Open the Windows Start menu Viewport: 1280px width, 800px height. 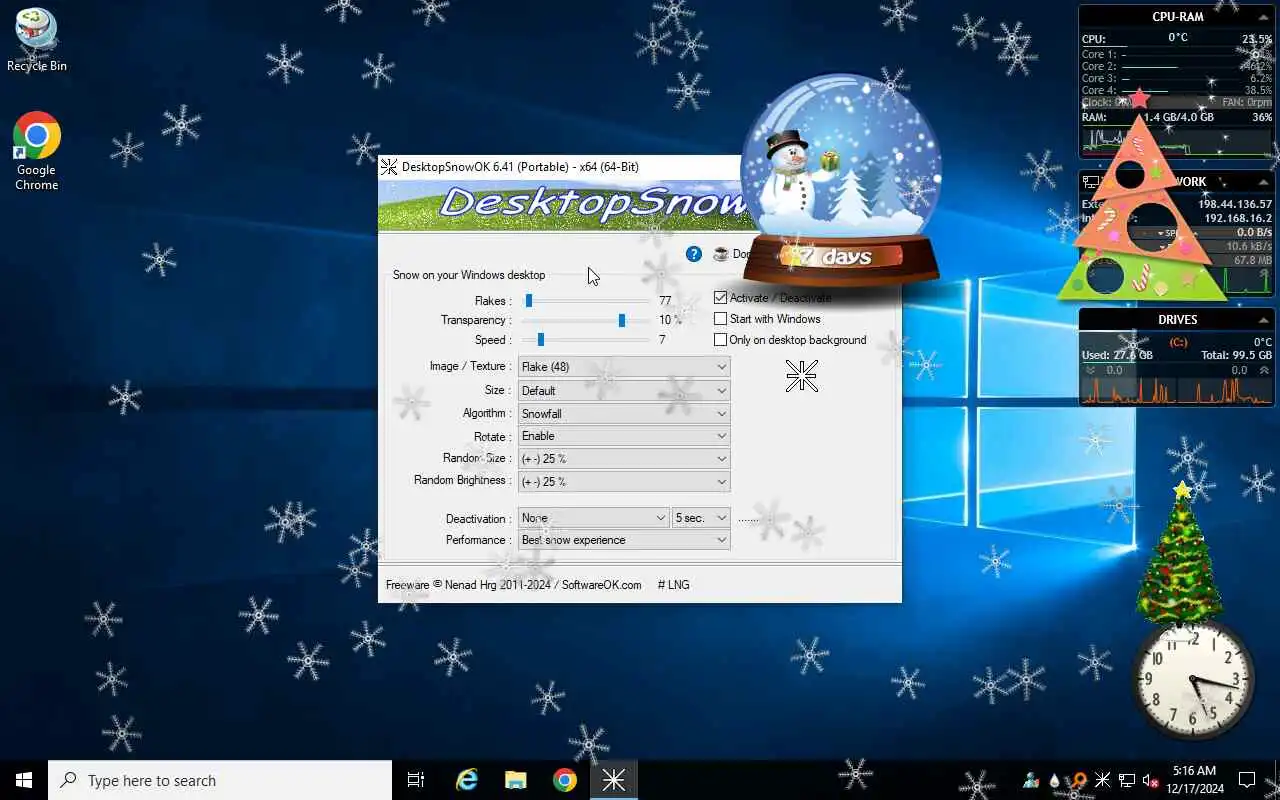[24, 780]
